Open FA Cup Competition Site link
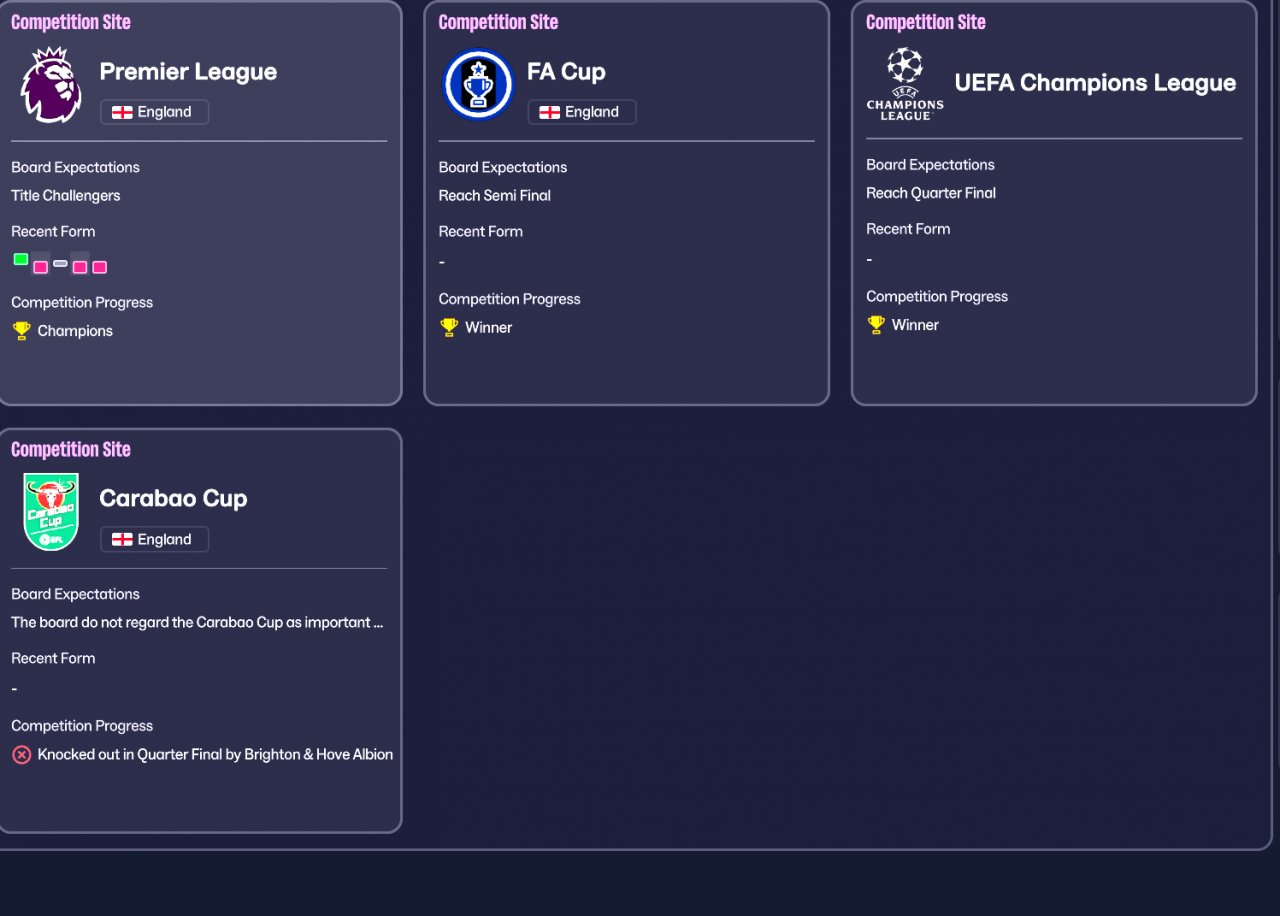Screen dimensions: 1280x916 (498, 22)
